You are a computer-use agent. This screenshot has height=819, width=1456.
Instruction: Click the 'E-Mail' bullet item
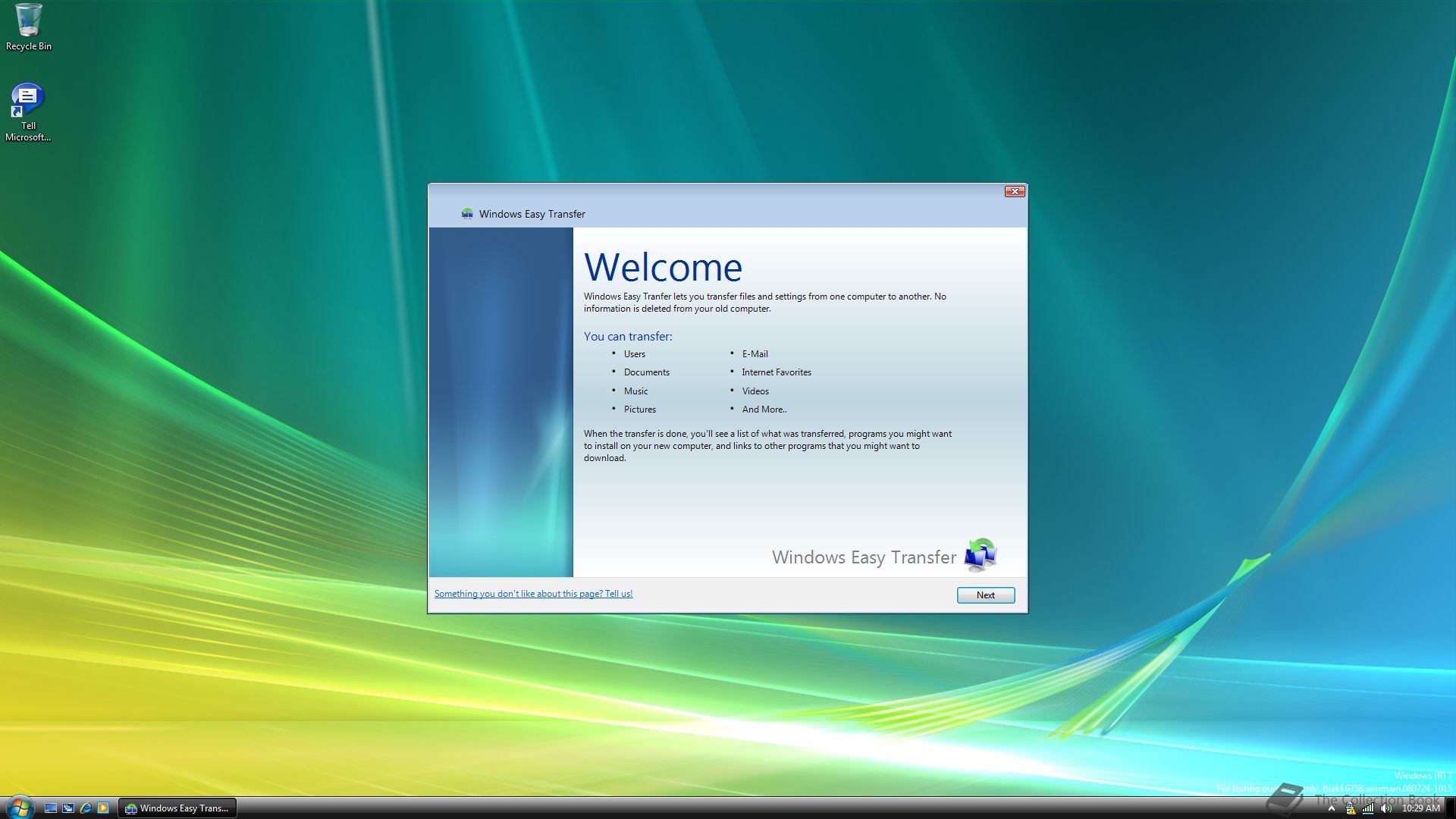click(755, 354)
